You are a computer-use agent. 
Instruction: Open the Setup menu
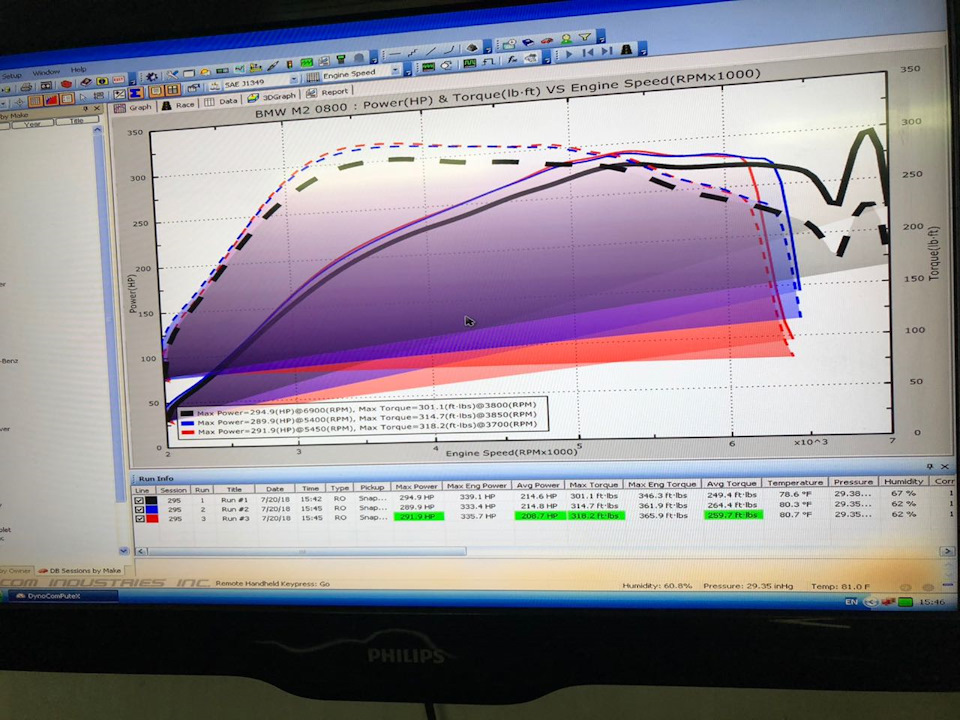coord(11,76)
